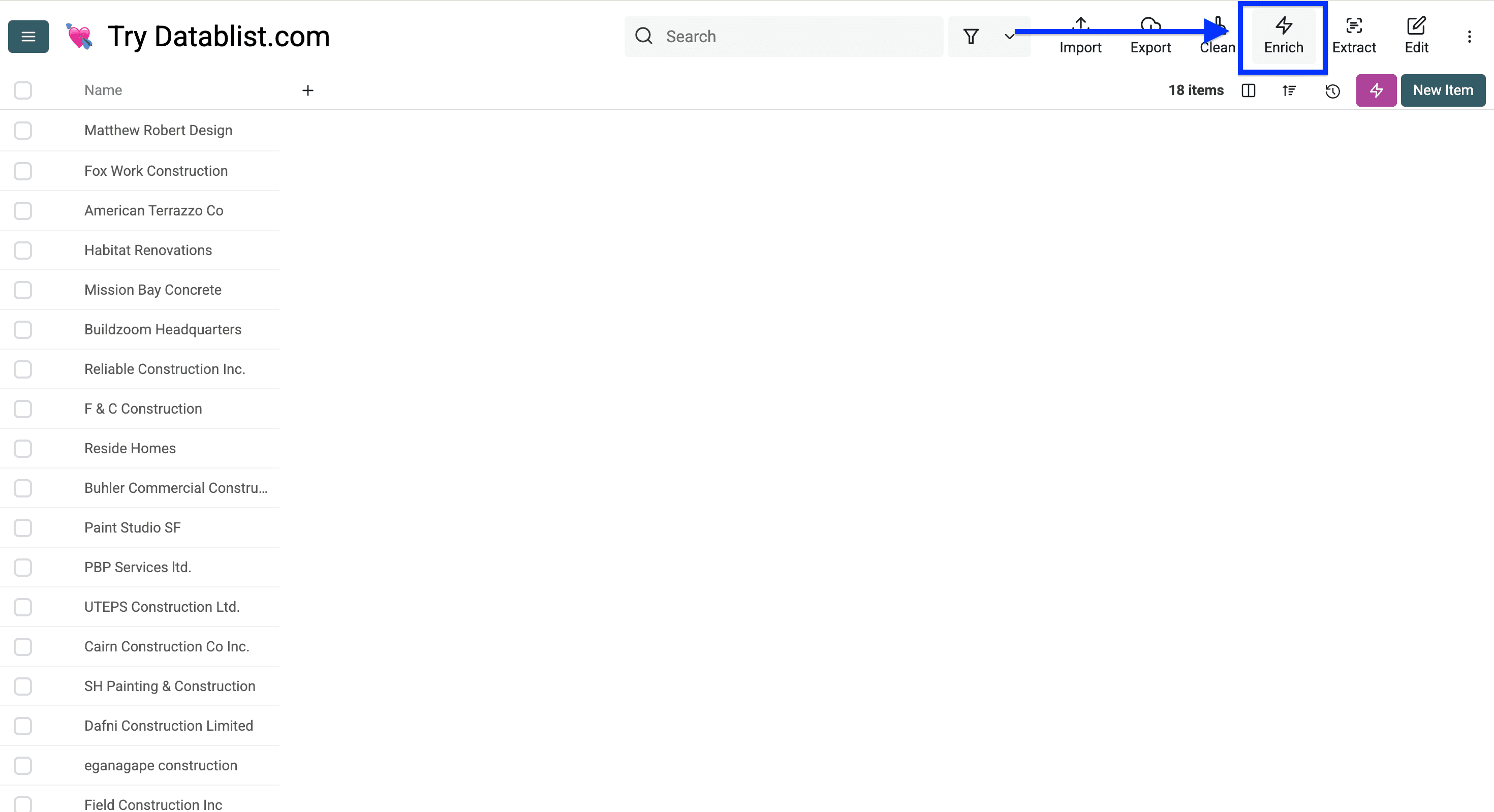Open the sort order icon

tap(1289, 90)
